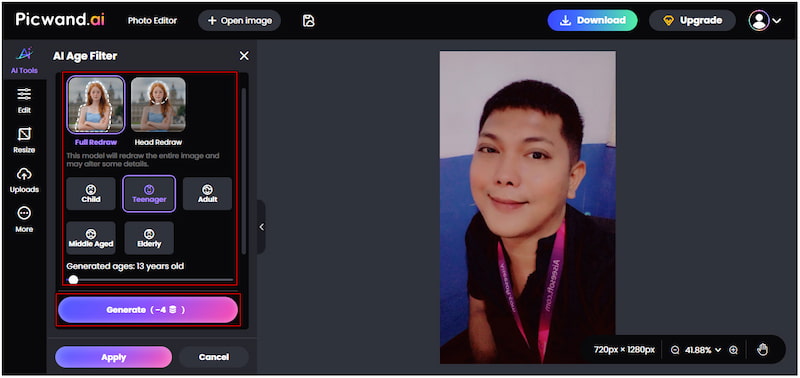
Task: Click the 'Generated ages: 13 years old' label
Action: coord(125,266)
